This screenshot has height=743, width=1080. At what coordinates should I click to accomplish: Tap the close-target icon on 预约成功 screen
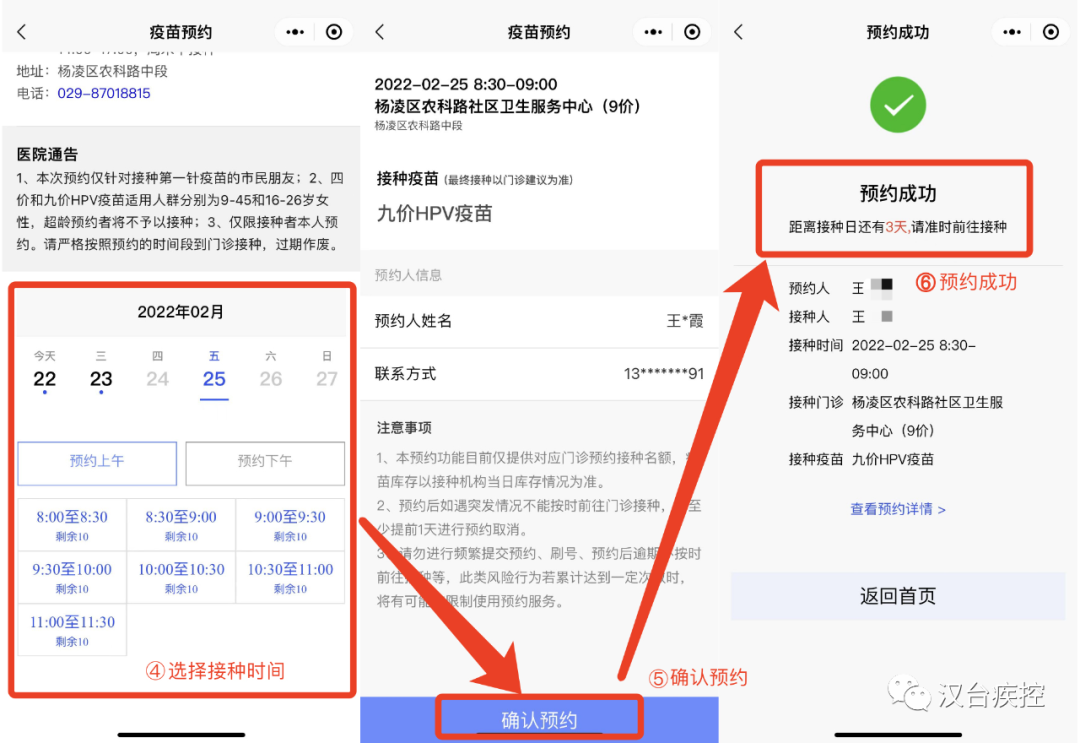click(x=1050, y=32)
